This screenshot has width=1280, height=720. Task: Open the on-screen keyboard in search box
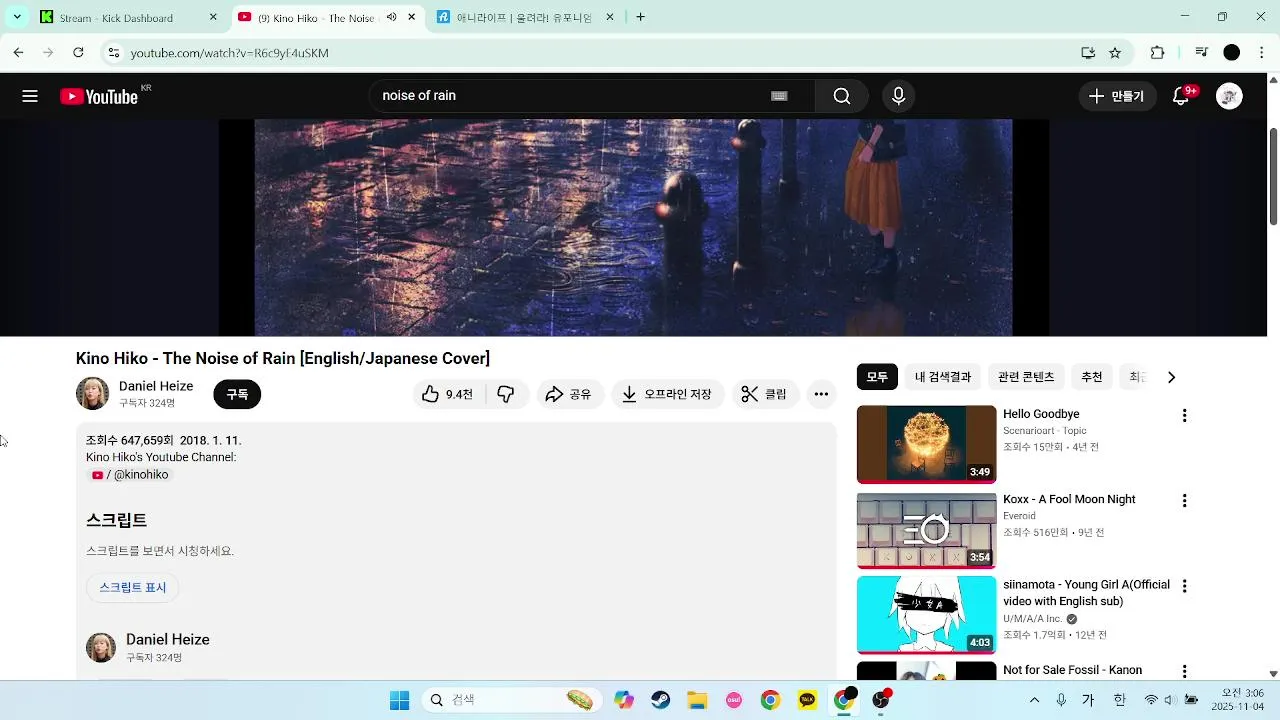[x=779, y=96]
